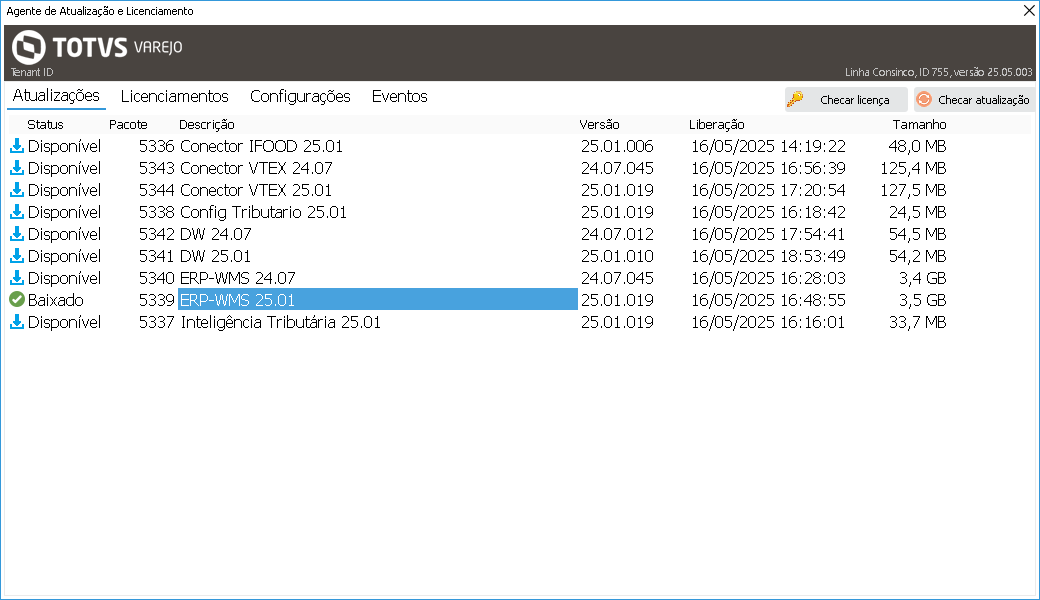
Task: Click version 25.01.010 cell
Action: [x=618, y=255]
